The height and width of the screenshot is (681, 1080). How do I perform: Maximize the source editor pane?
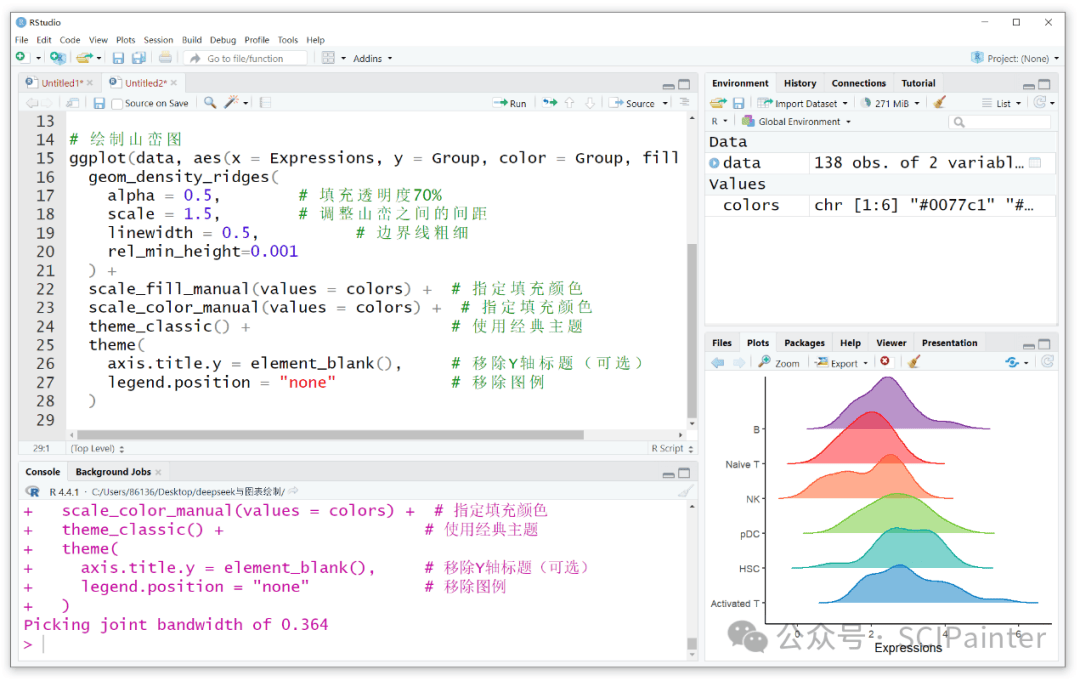tap(684, 84)
